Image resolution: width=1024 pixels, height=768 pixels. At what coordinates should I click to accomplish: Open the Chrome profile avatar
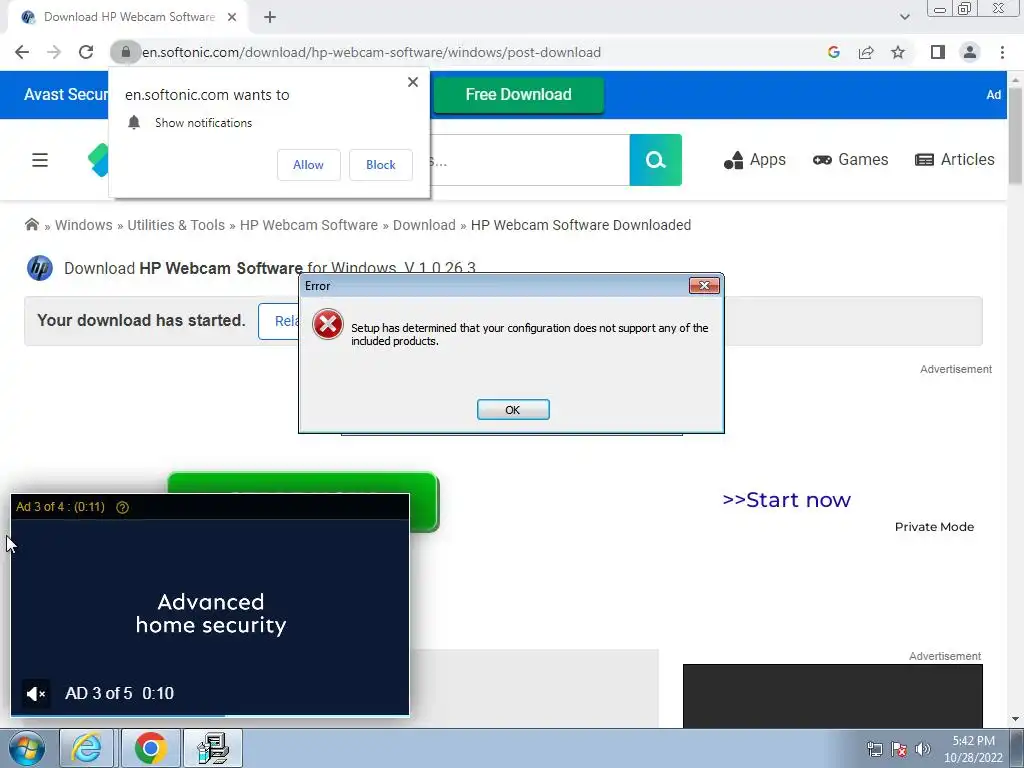pos(970,52)
